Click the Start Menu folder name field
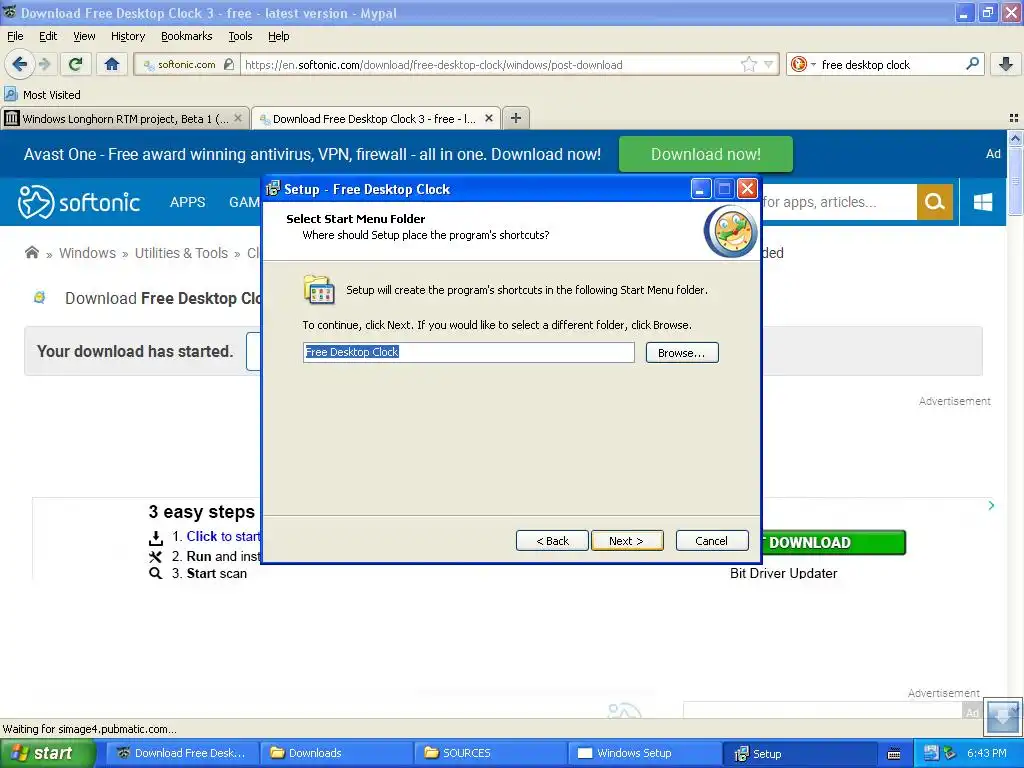Viewport: 1024px width, 768px height. pos(468,352)
